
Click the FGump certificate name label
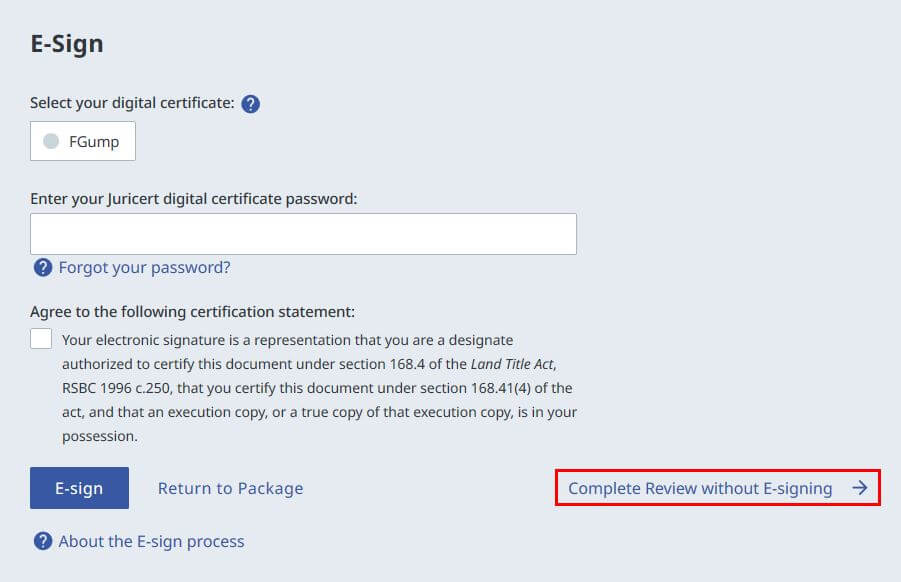click(94, 141)
